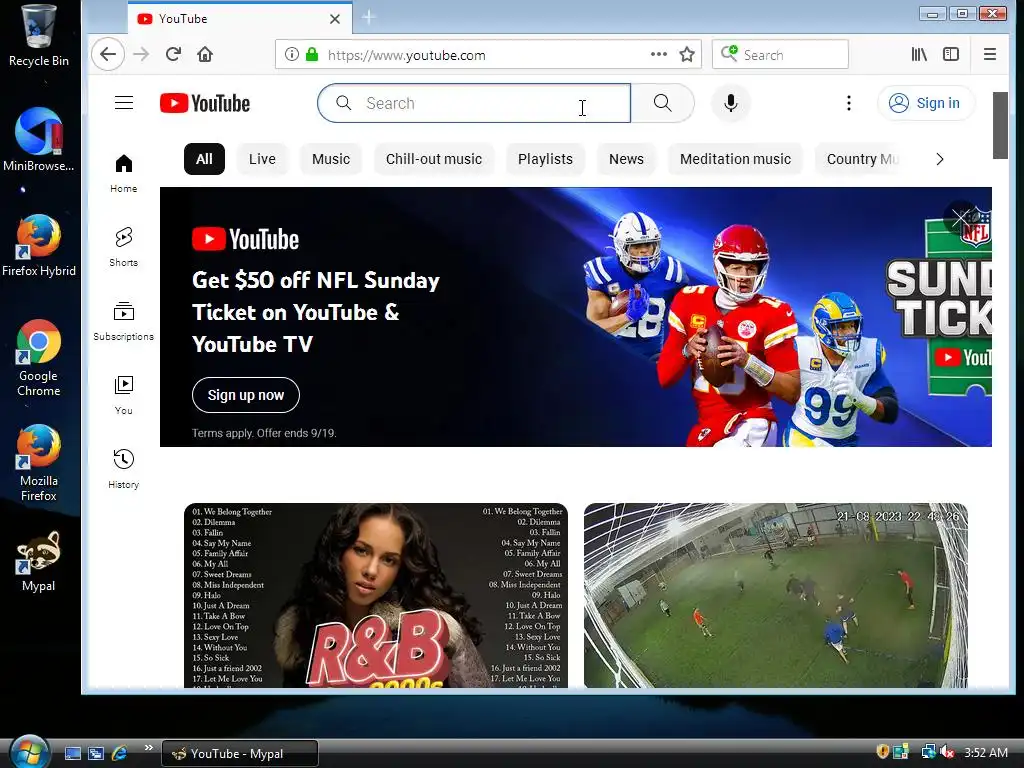
Task: Open Shorts in YouTube sidebar
Action: pyautogui.click(x=123, y=247)
